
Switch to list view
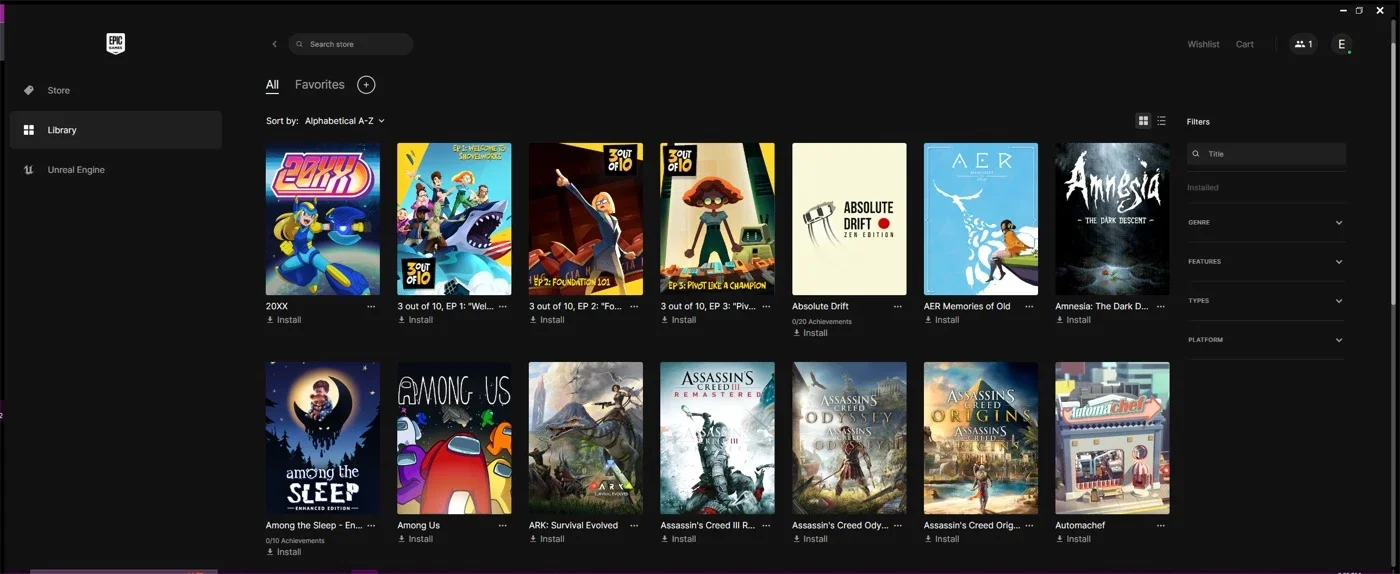(1161, 121)
